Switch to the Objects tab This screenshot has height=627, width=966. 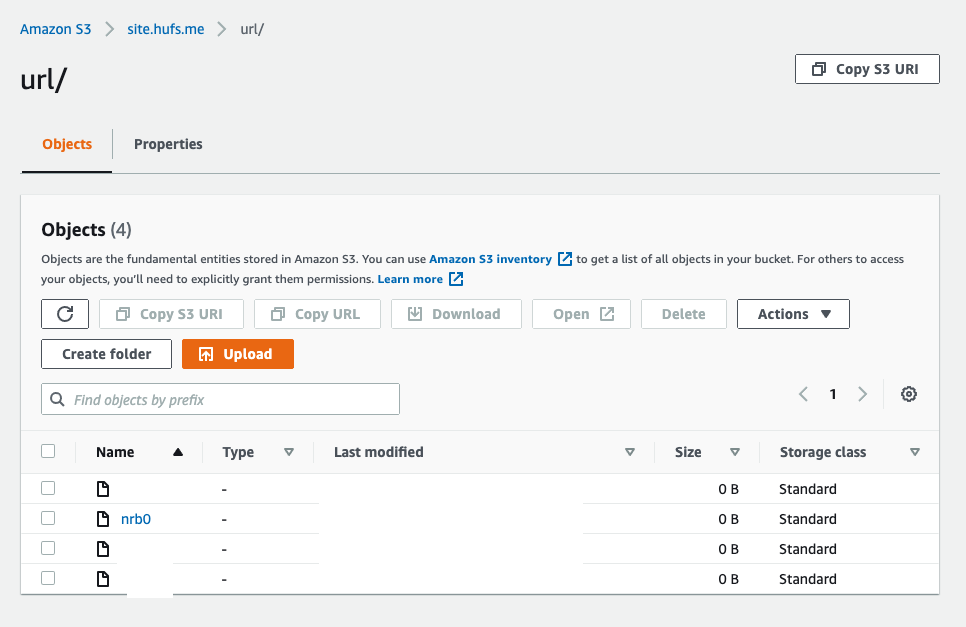coord(67,144)
